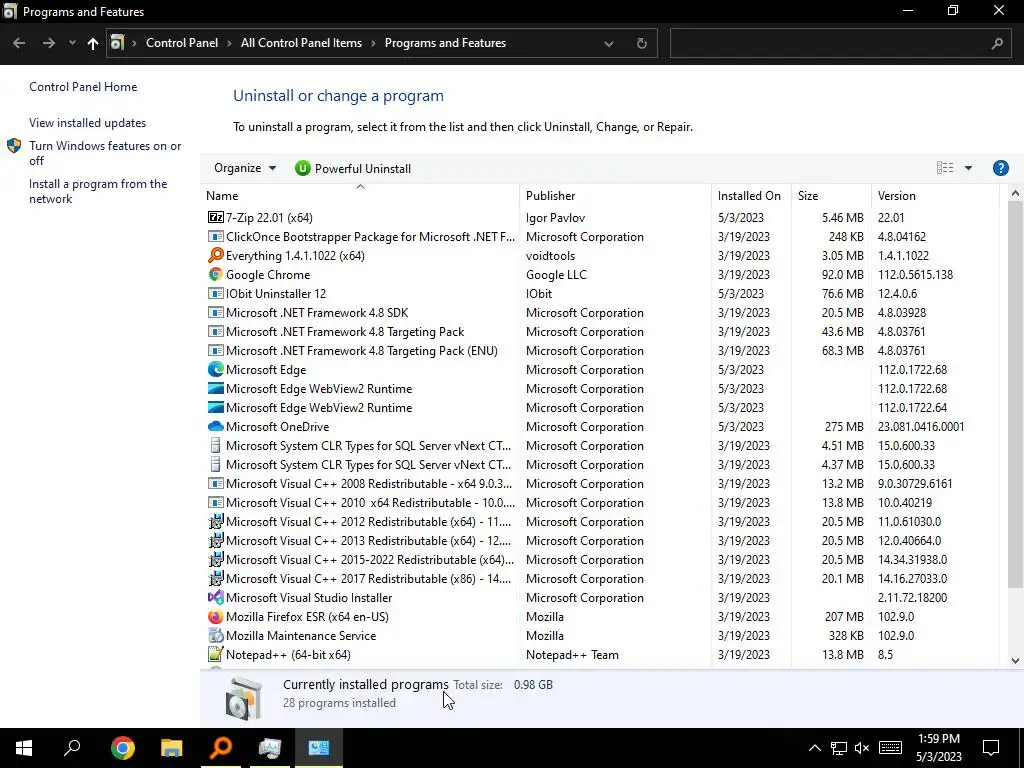Open the notification center icon
This screenshot has width=1024, height=768.
click(x=991, y=748)
